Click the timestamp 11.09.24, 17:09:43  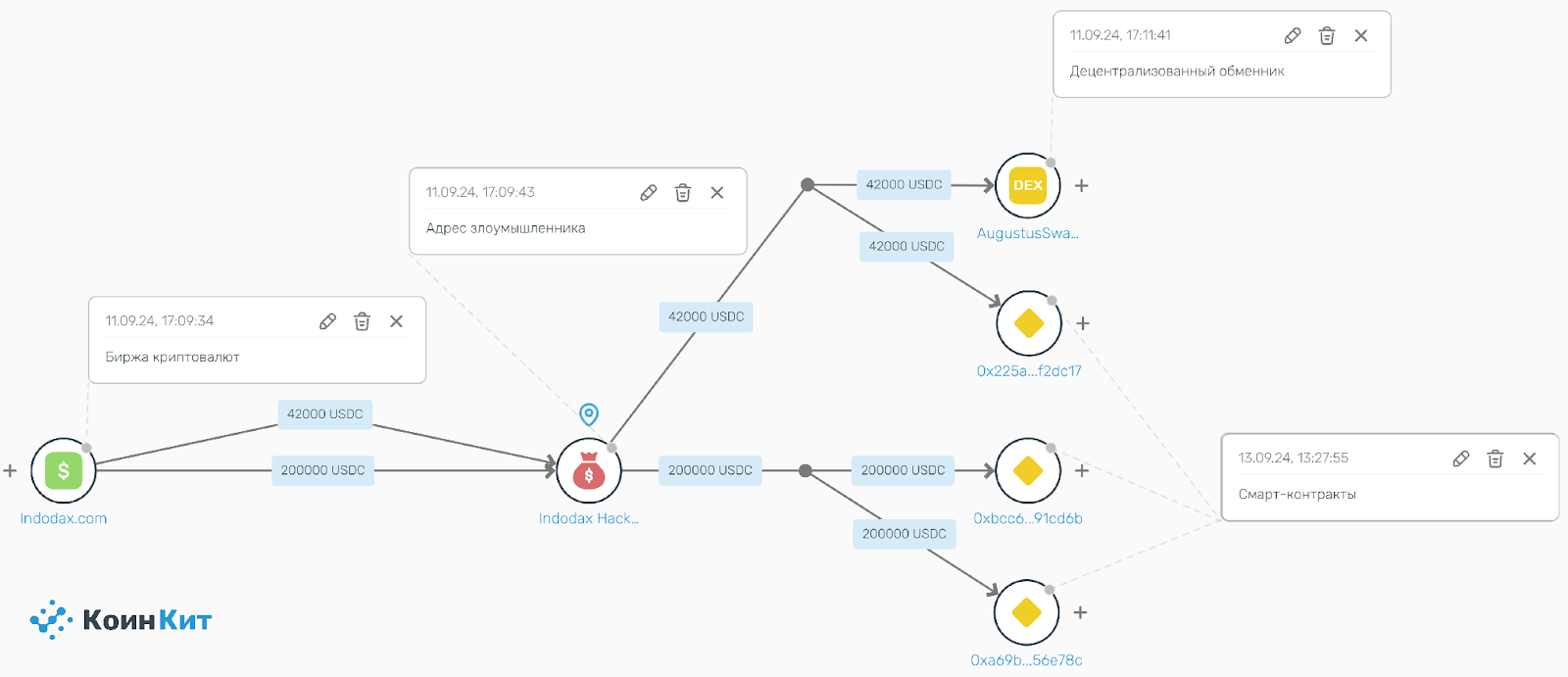pyautogui.click(x=480, y=192)
